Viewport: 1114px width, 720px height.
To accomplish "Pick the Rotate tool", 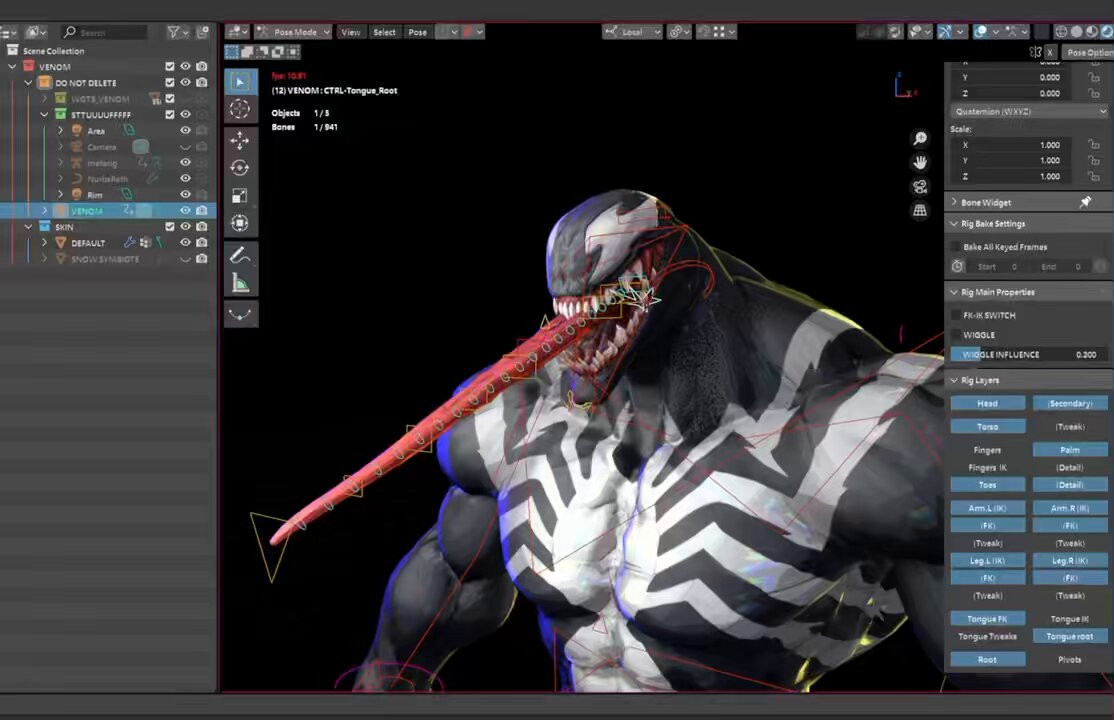I will (x=240, y=168).
